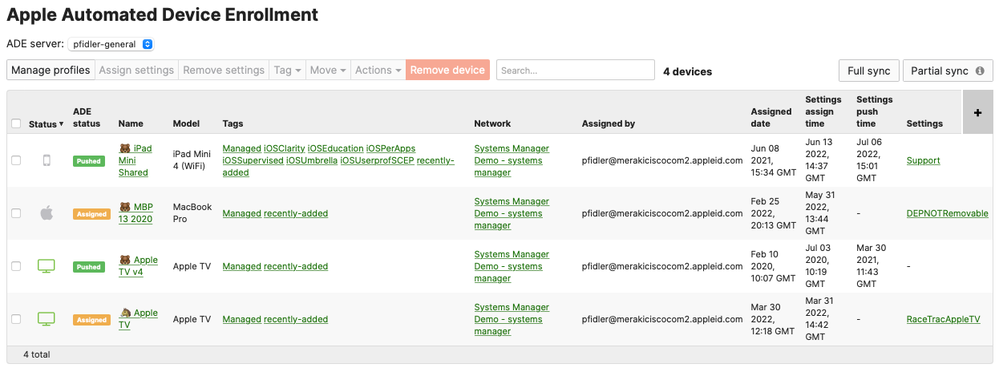
Task: Click the 4 total footer text
Action: point(36,355)
